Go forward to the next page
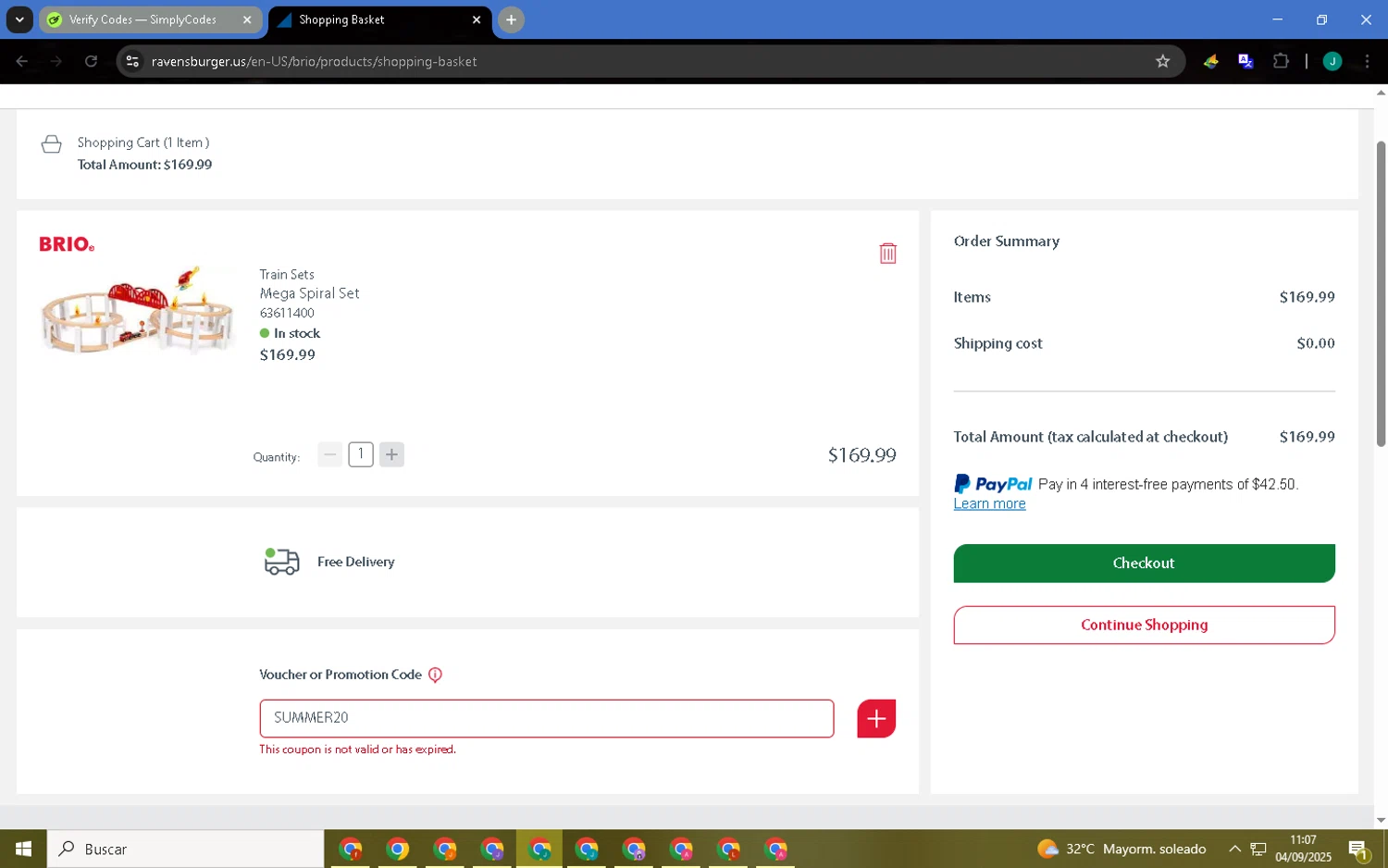Image resolution: width=1388 pixels, height=868 pixels. 56,61
